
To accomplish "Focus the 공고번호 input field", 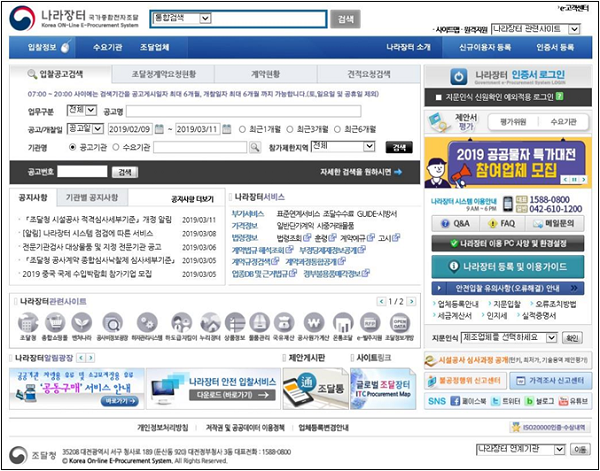I will pyautogui.click(x=82, y=171).
